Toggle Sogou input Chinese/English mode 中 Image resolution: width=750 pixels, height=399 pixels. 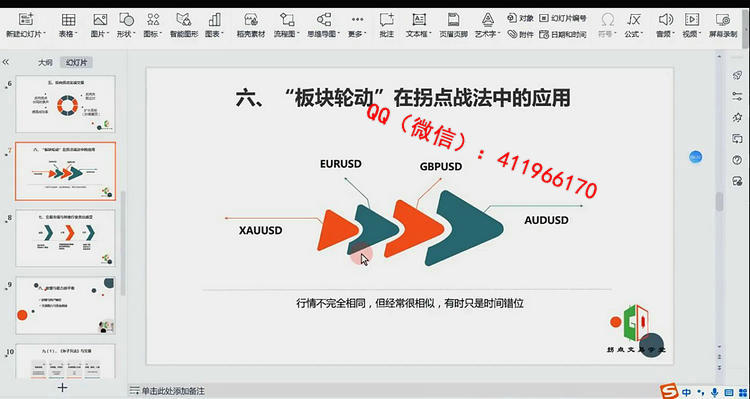[x=687, y=392]
